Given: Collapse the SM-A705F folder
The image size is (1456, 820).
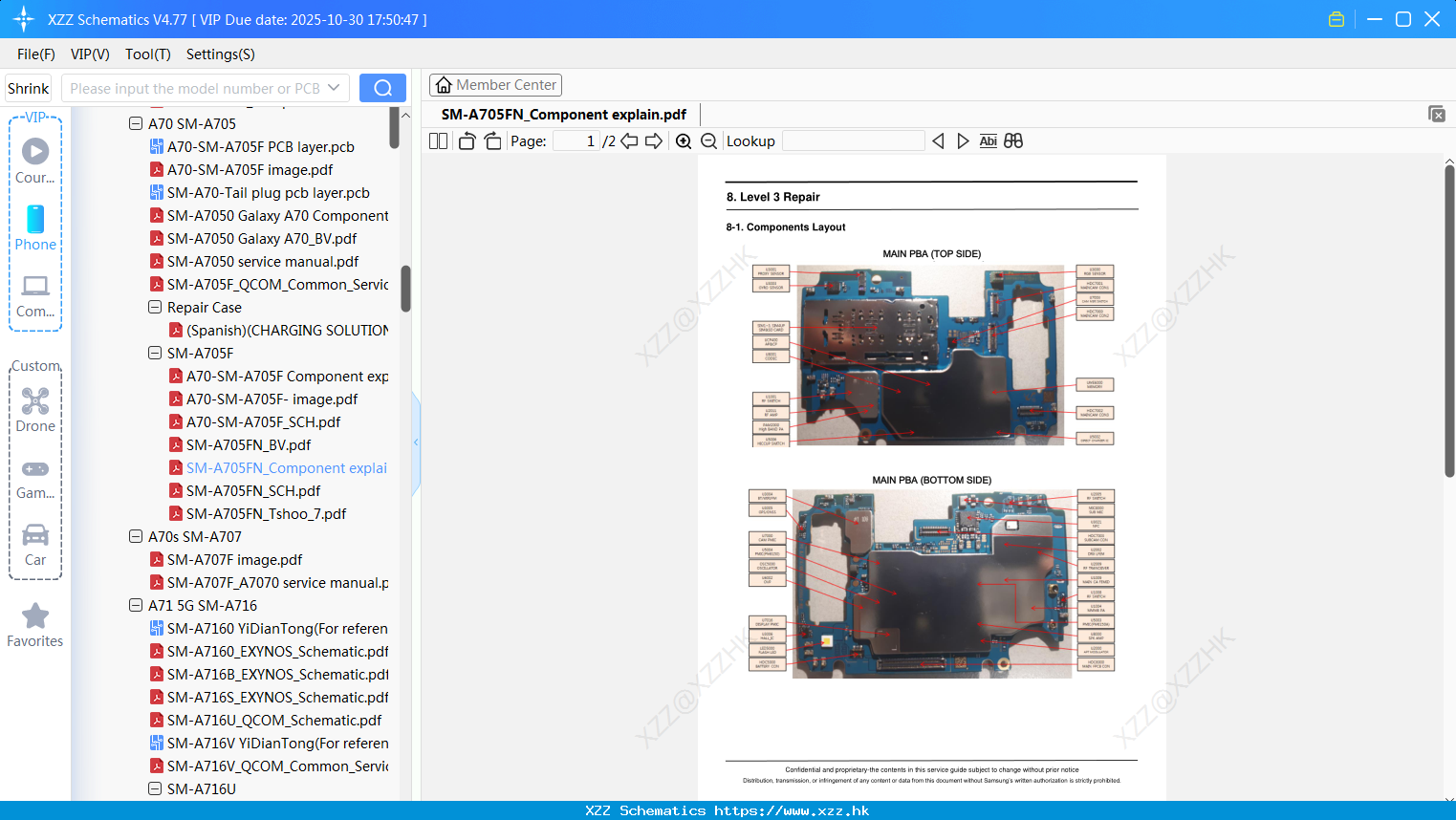Looking at the screenshot, I should (x=155, y=353).
